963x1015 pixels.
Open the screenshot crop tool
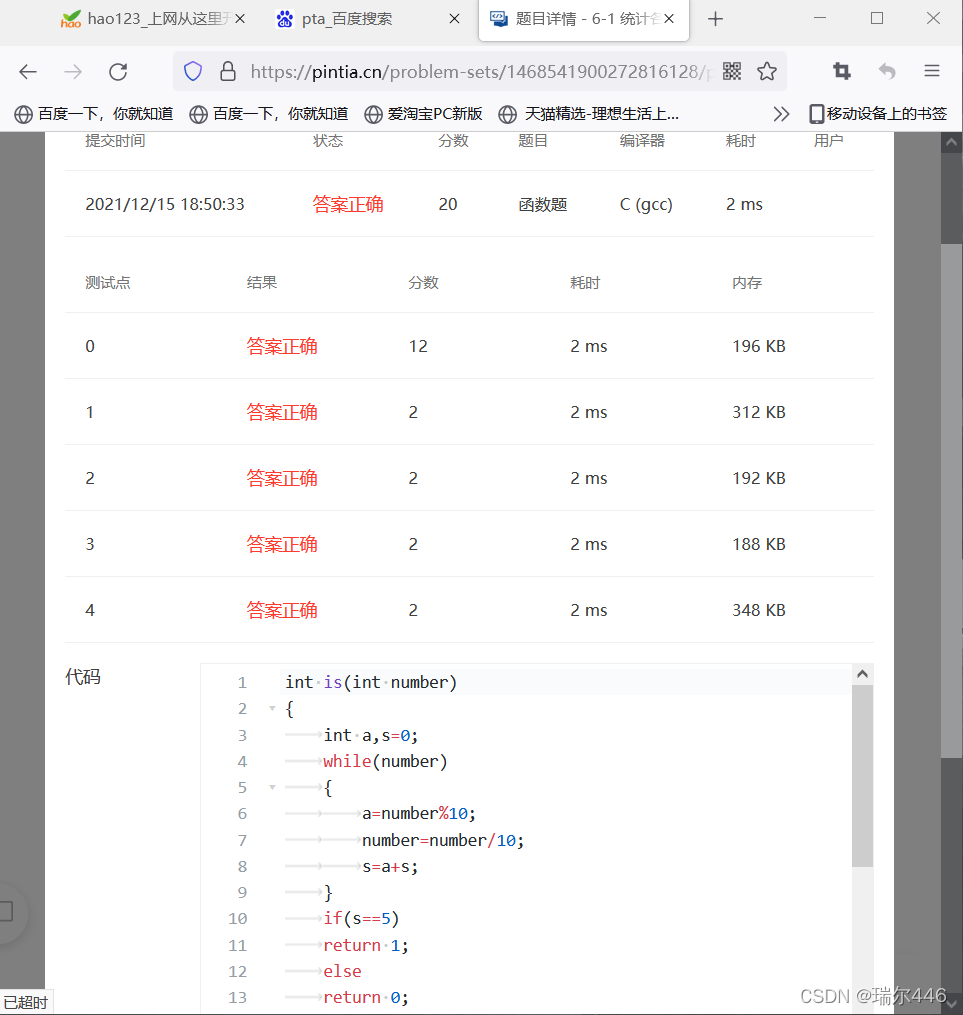pyautogui.click(x=841, y=71)
